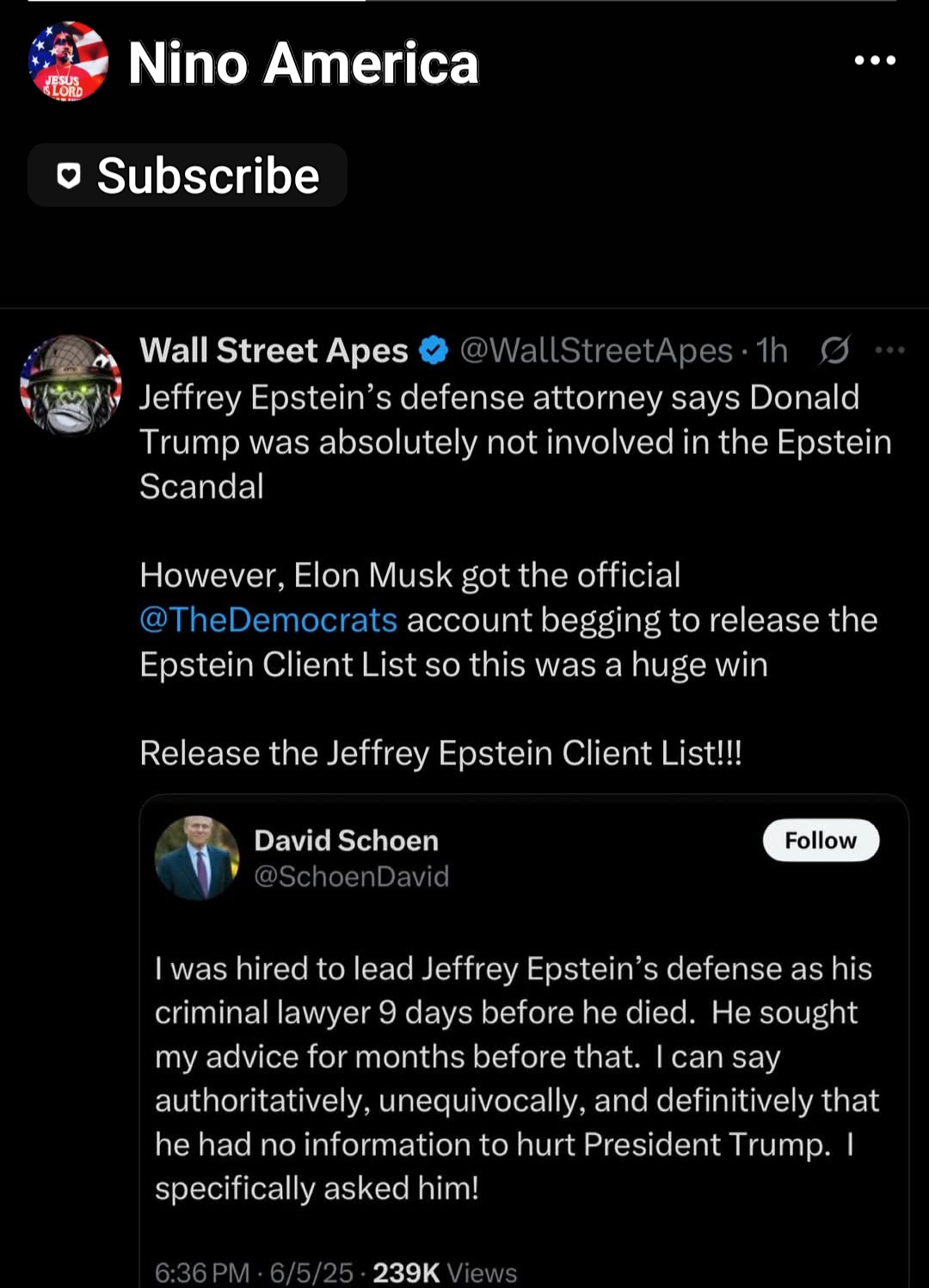Click the 1h post timestamp
Image resolution: width=929 pixels, height=1288 pixels.
point(772,350)
